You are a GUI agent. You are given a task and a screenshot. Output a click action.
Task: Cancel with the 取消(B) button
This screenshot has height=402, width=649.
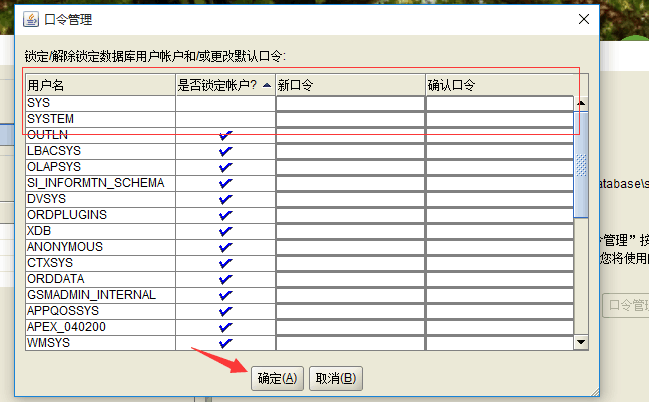click(336, 378)
